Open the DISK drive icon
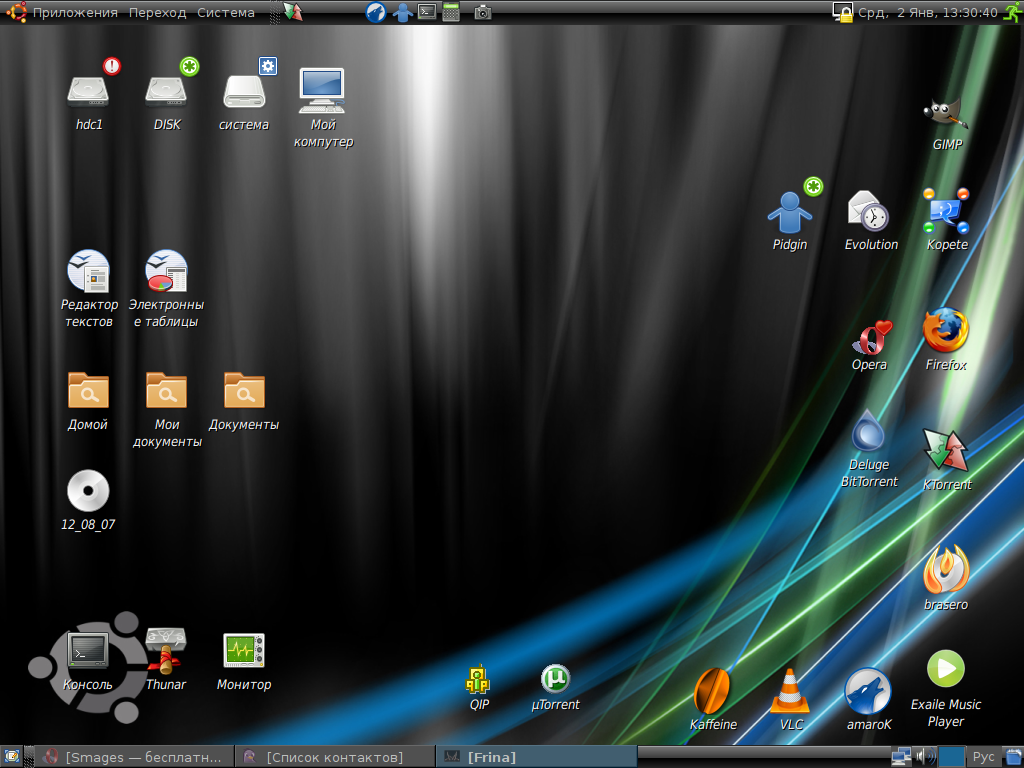 [166, 91]
